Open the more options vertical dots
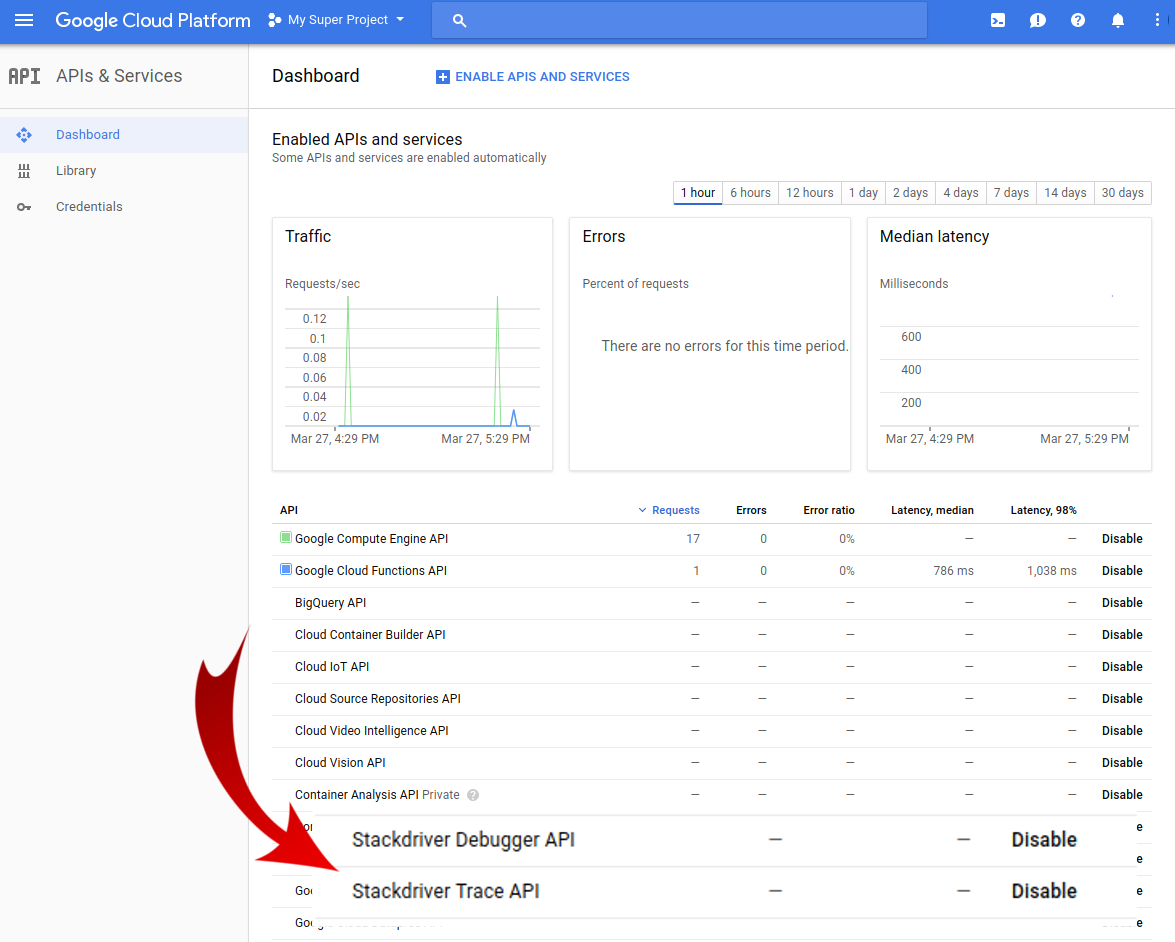This screenshot has height=942, width=1175. 1157,20
